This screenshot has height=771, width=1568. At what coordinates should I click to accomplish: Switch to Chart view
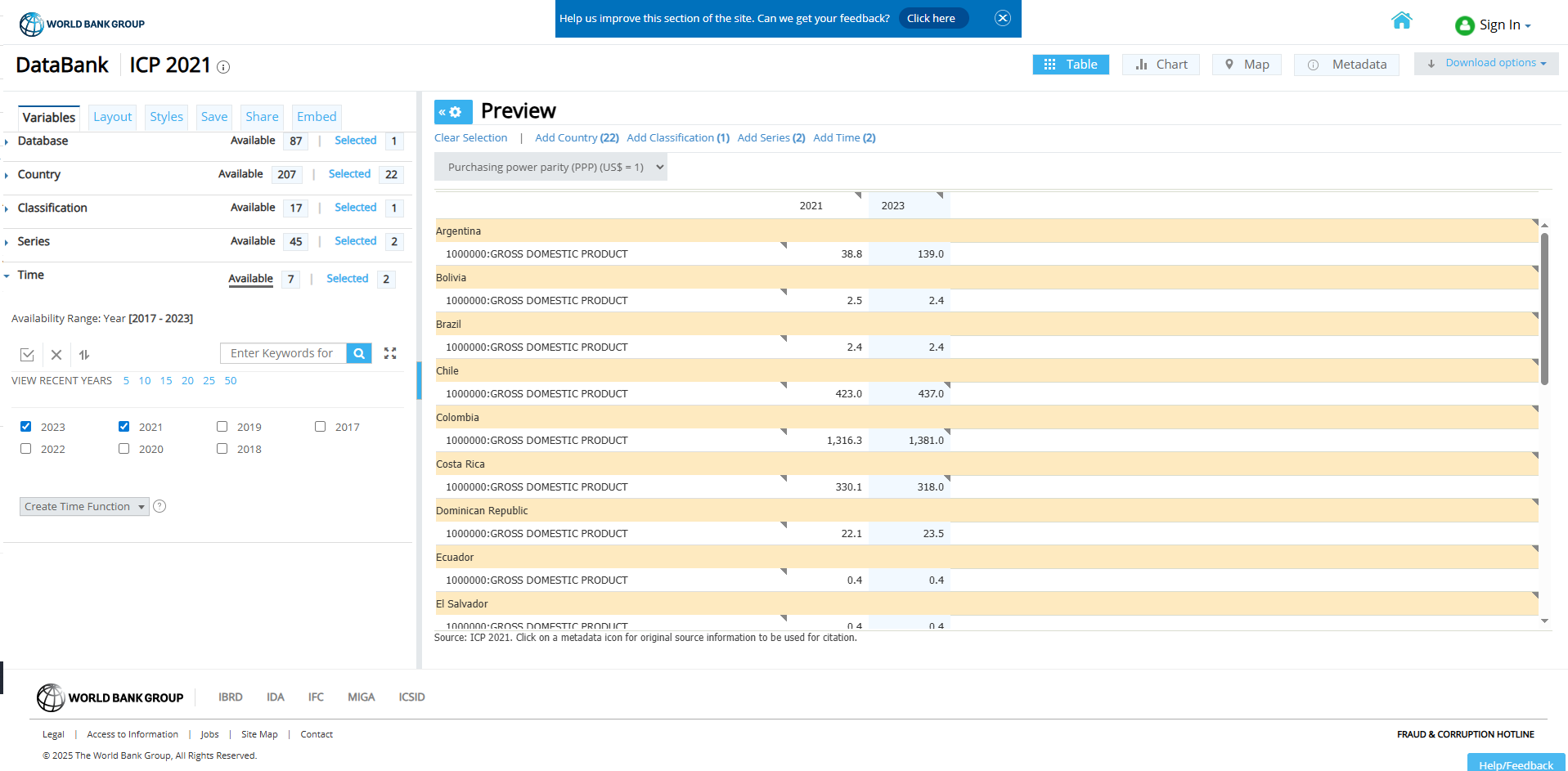pyautogui.click(x=1161, y=65)
